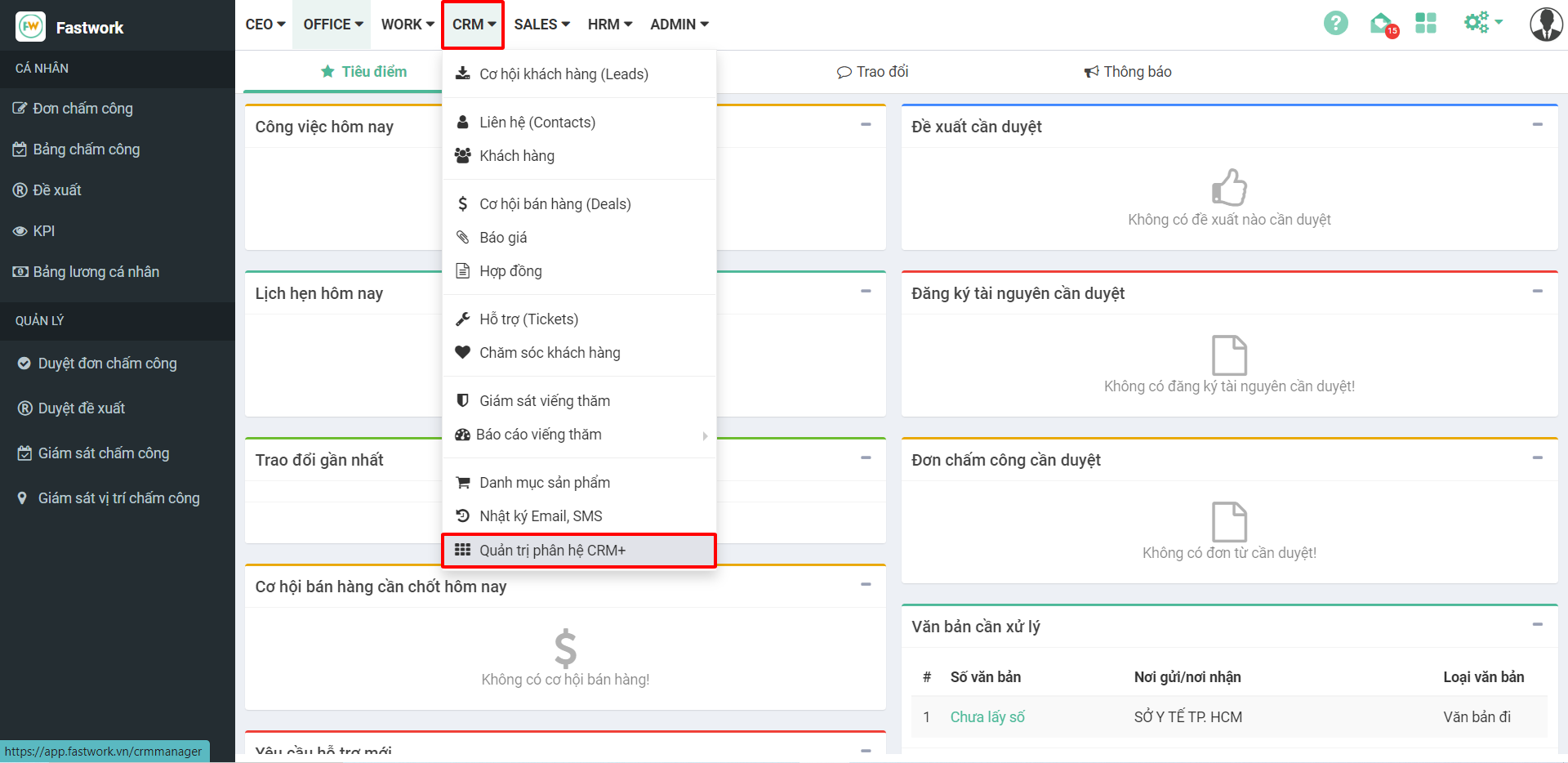Open Giám sát vị trí chấm công

point(118,498)
